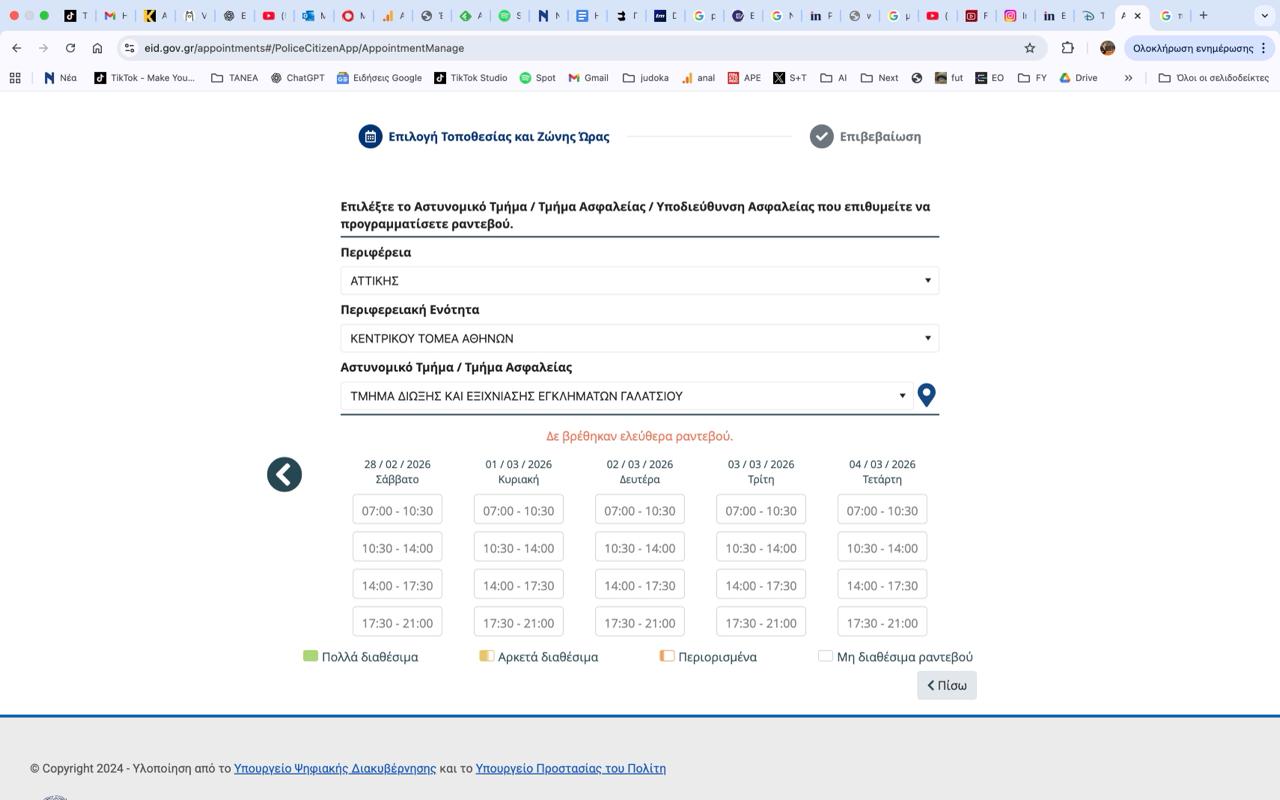Click the calendar step icon
Screen dimensions: 1280x800
[x=370, y=136]
